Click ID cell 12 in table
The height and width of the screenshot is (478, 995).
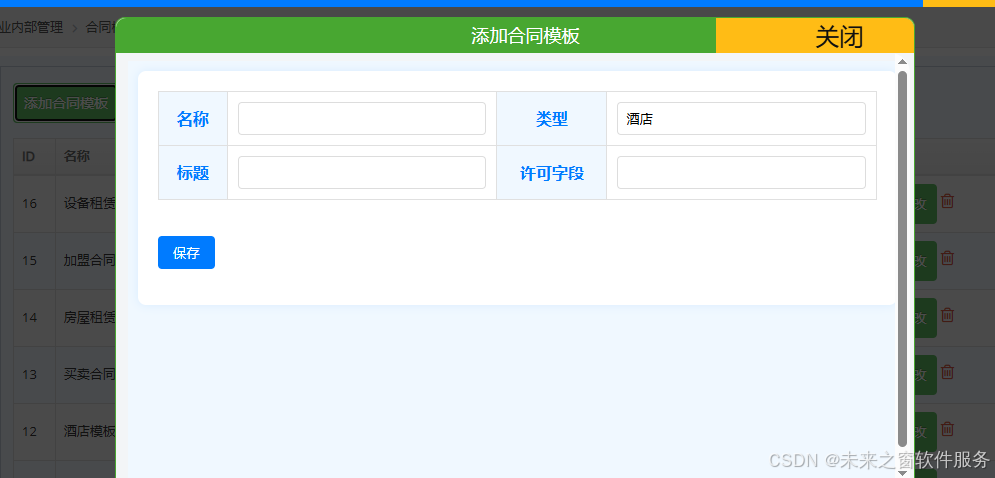(30, 432)
